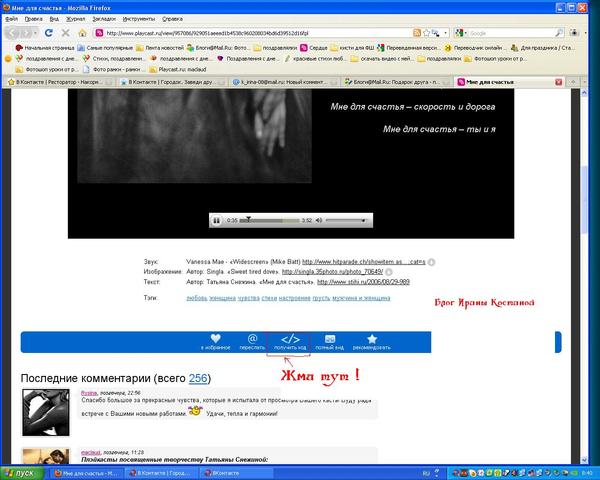Click the @ forward playcast icon
The height and width of the screenshot is (480, 600).
pos(252,338)
